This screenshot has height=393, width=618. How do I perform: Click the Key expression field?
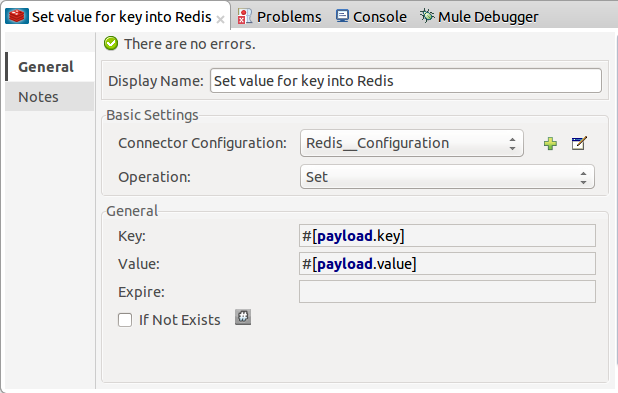coord(447,236)
